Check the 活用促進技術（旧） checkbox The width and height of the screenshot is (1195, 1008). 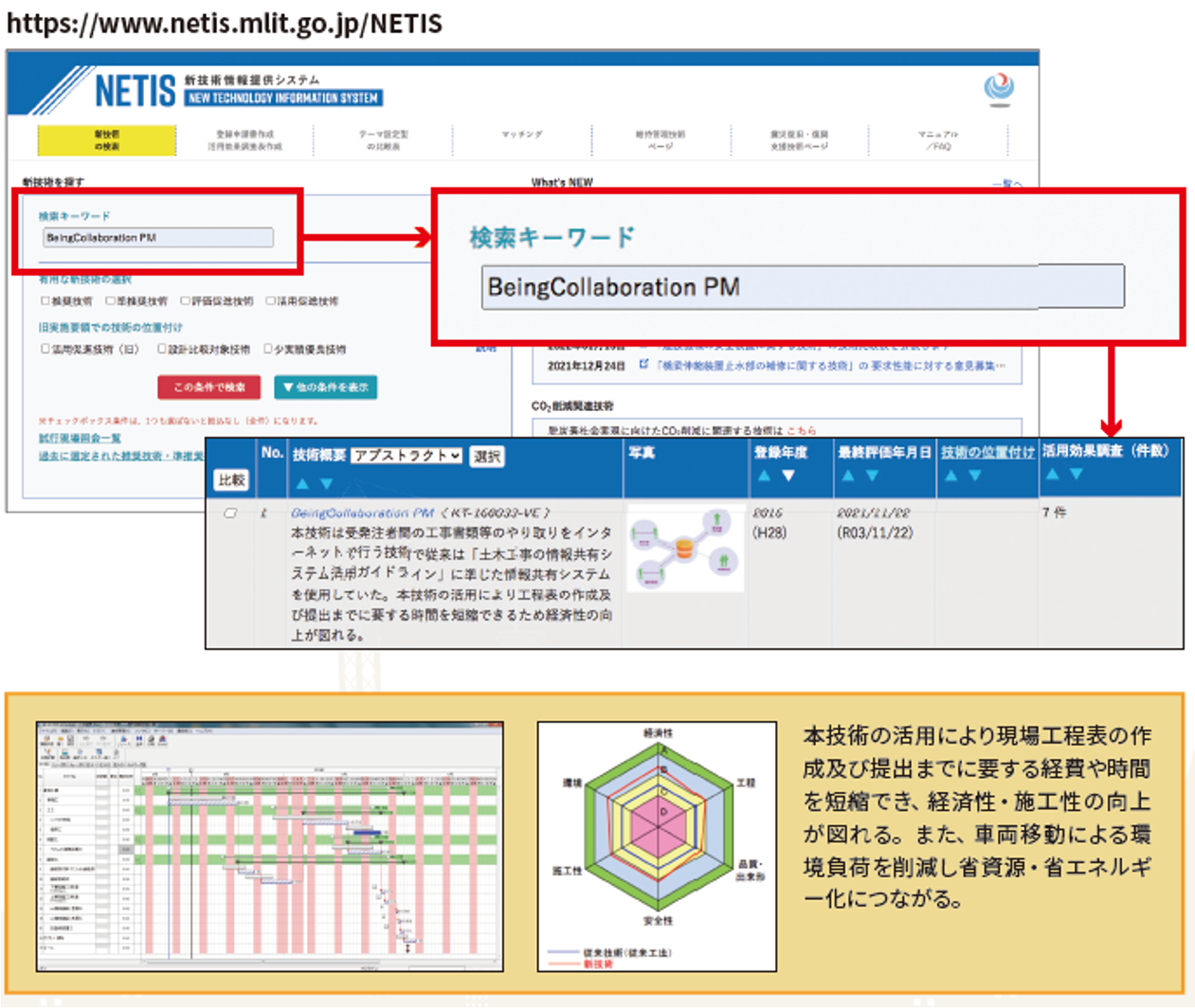click(45, 349)
